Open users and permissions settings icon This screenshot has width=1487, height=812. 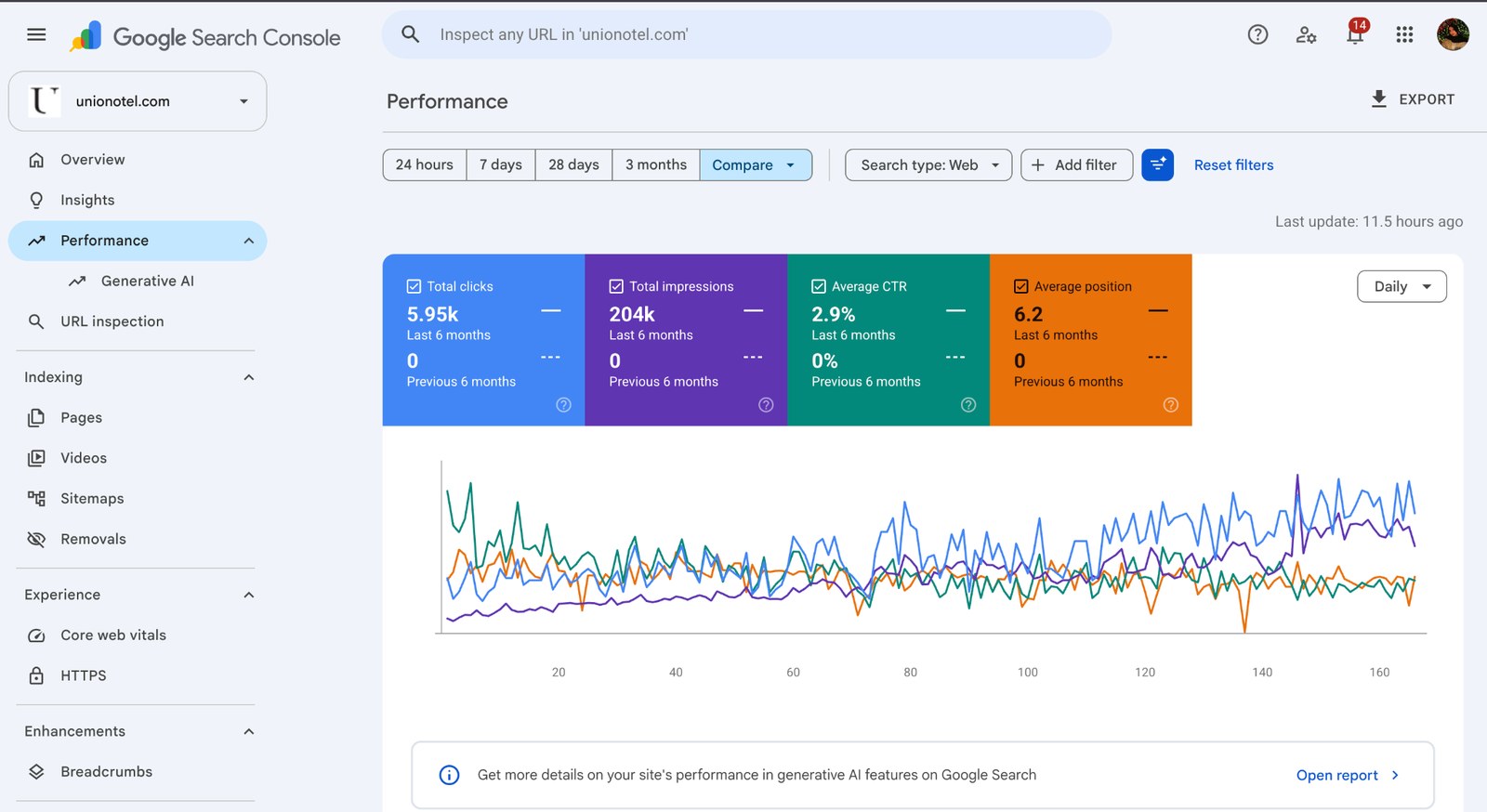click(1306, 34)
